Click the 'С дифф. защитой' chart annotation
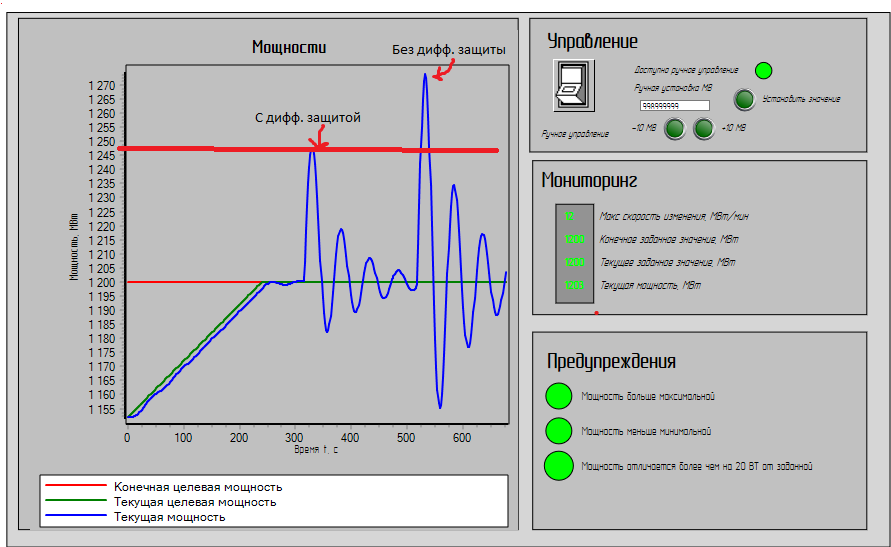Screen dimensions: 891x547 pos(307,117)
